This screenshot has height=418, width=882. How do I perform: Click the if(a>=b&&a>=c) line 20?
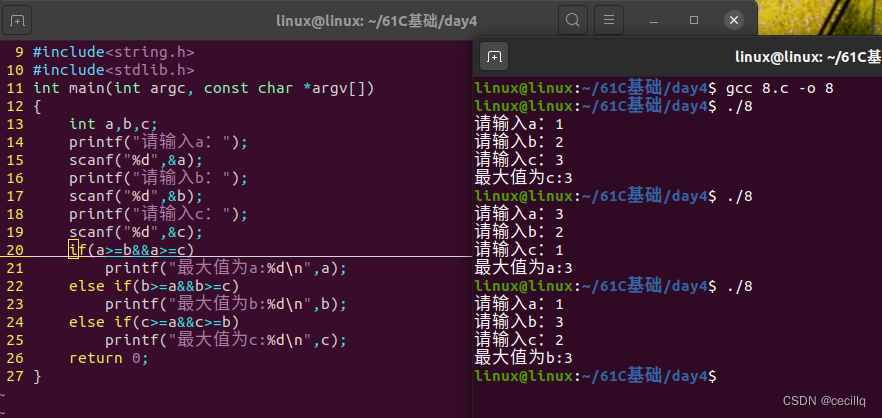(x=132, y=249)
